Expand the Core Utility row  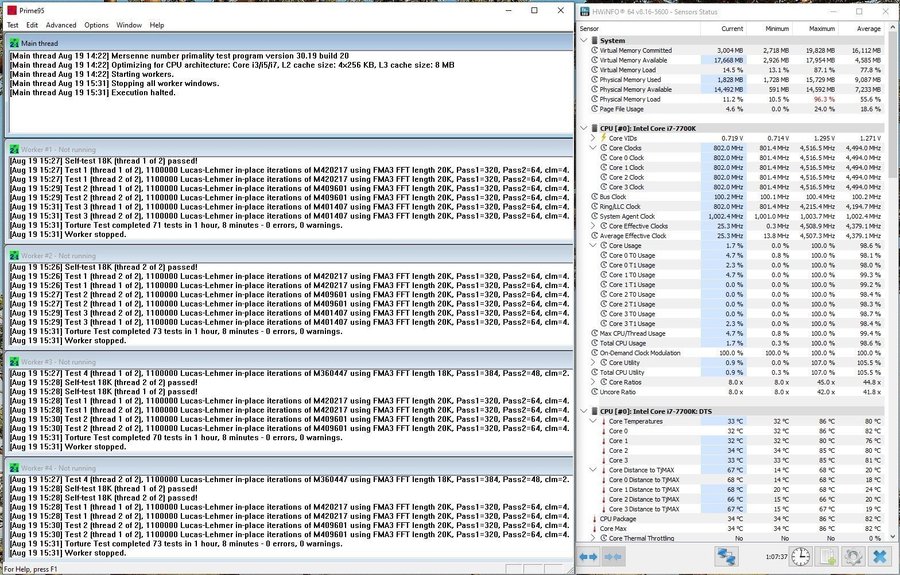tap(593, 362)
